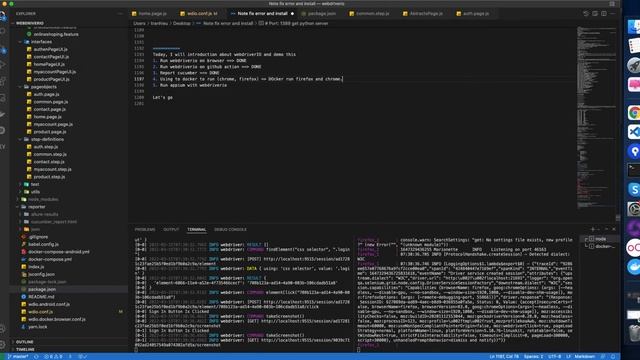The height and width of the screenshot is (360, 640).
Task: Close the terminal panel
Action: [x=613, y=229]
